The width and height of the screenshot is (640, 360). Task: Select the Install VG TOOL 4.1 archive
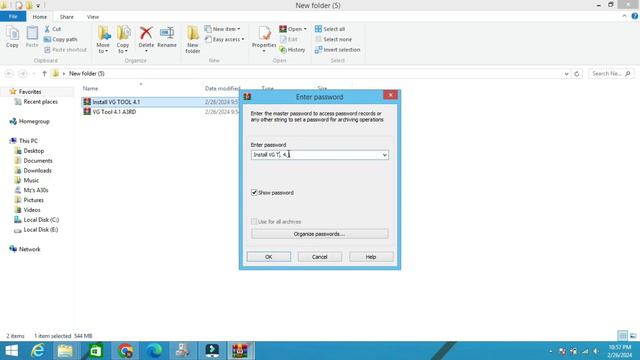[x=116, y=102]
